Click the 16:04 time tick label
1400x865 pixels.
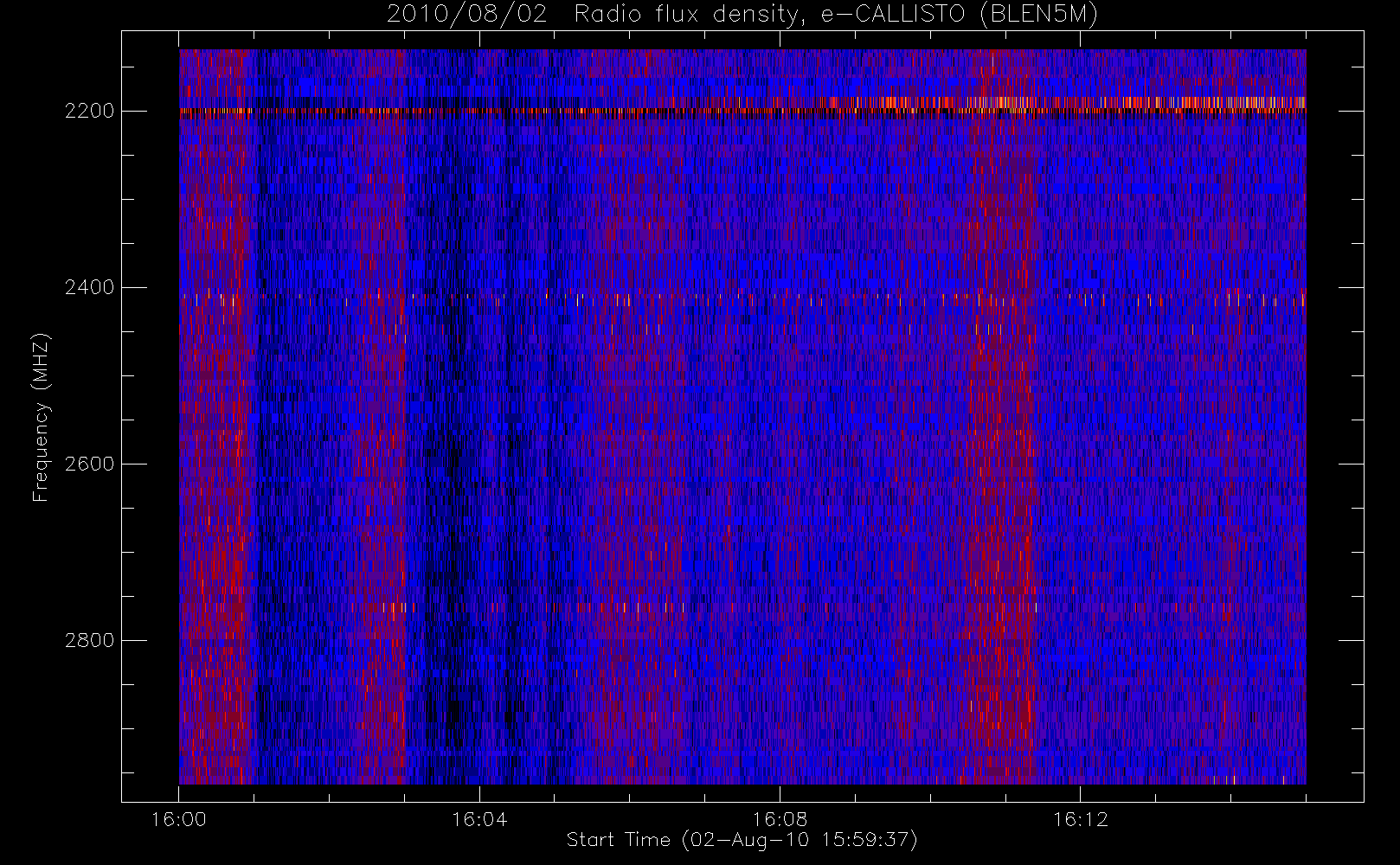coord(479,819)
